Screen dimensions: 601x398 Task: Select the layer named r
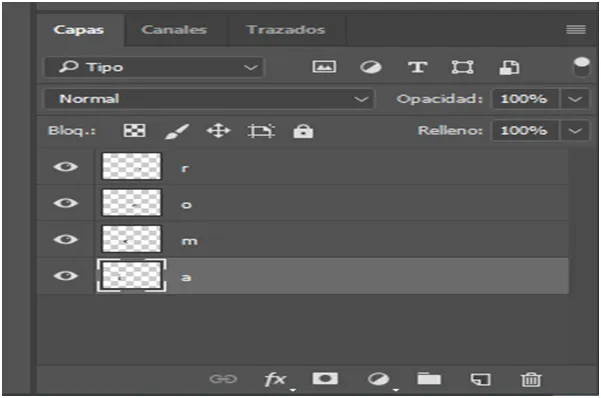(x=303, y=167)
